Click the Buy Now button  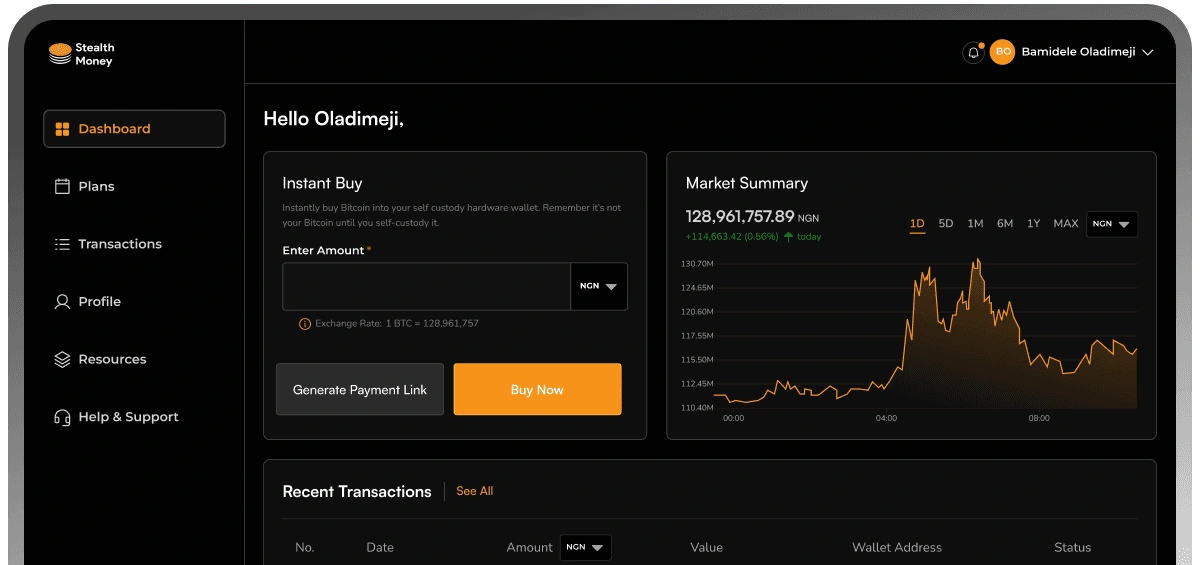pyautogui.click(x=537, y=389)
